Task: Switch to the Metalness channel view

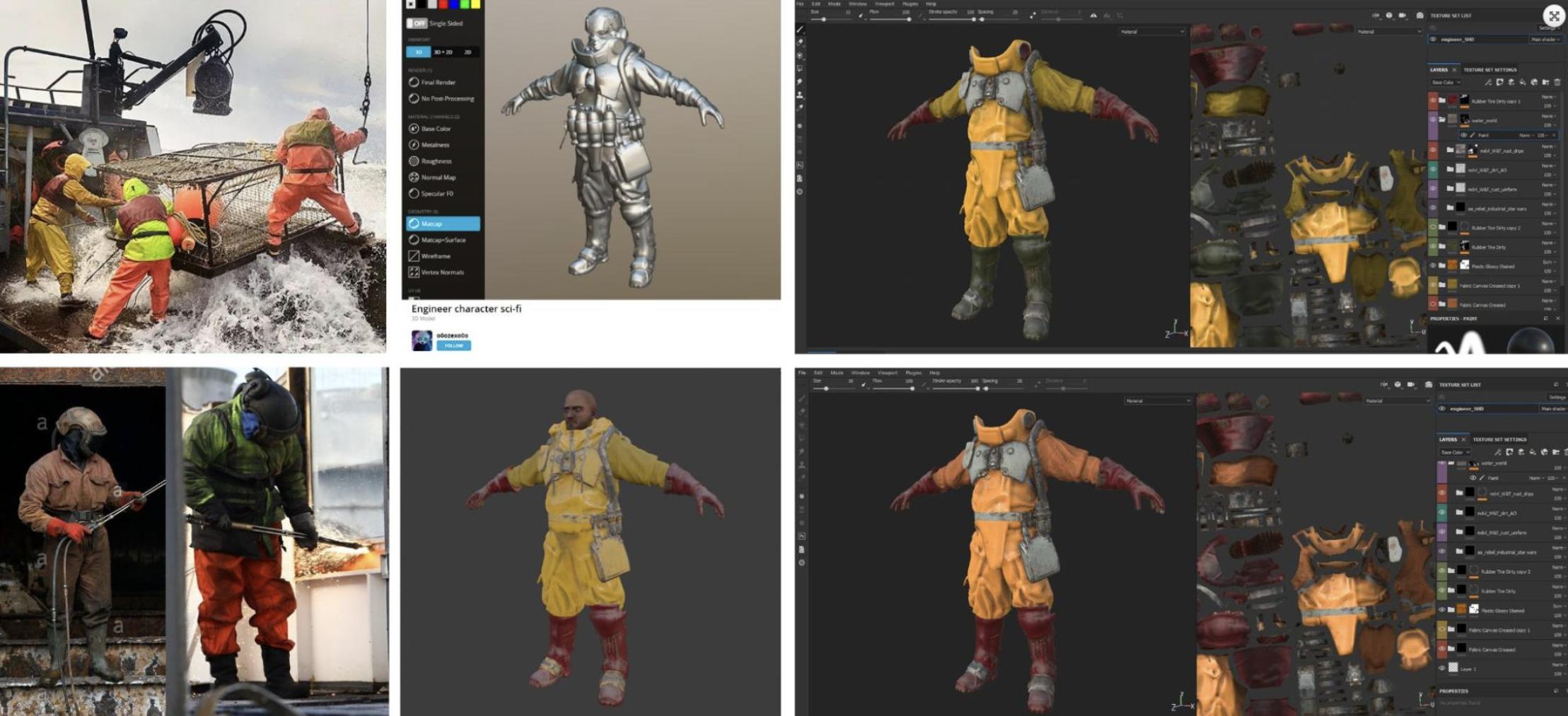Action: click(x=435, y=145)
